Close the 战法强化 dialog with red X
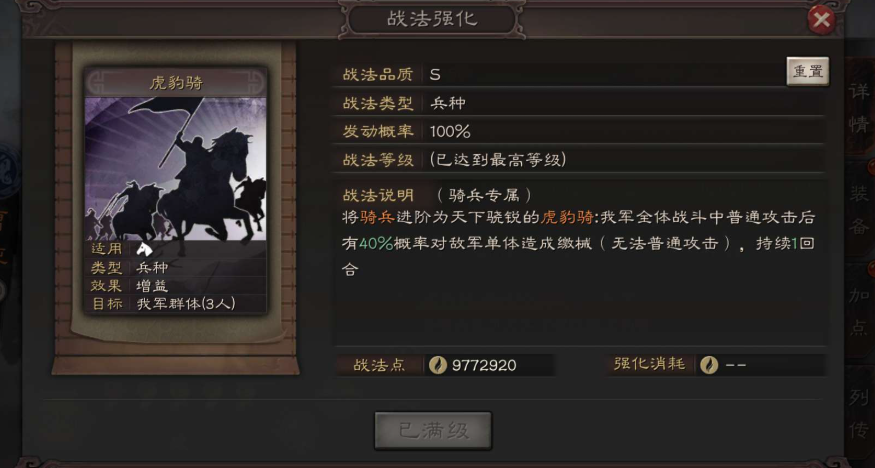This screenshot has height=468, width=875. click(821, 20)
